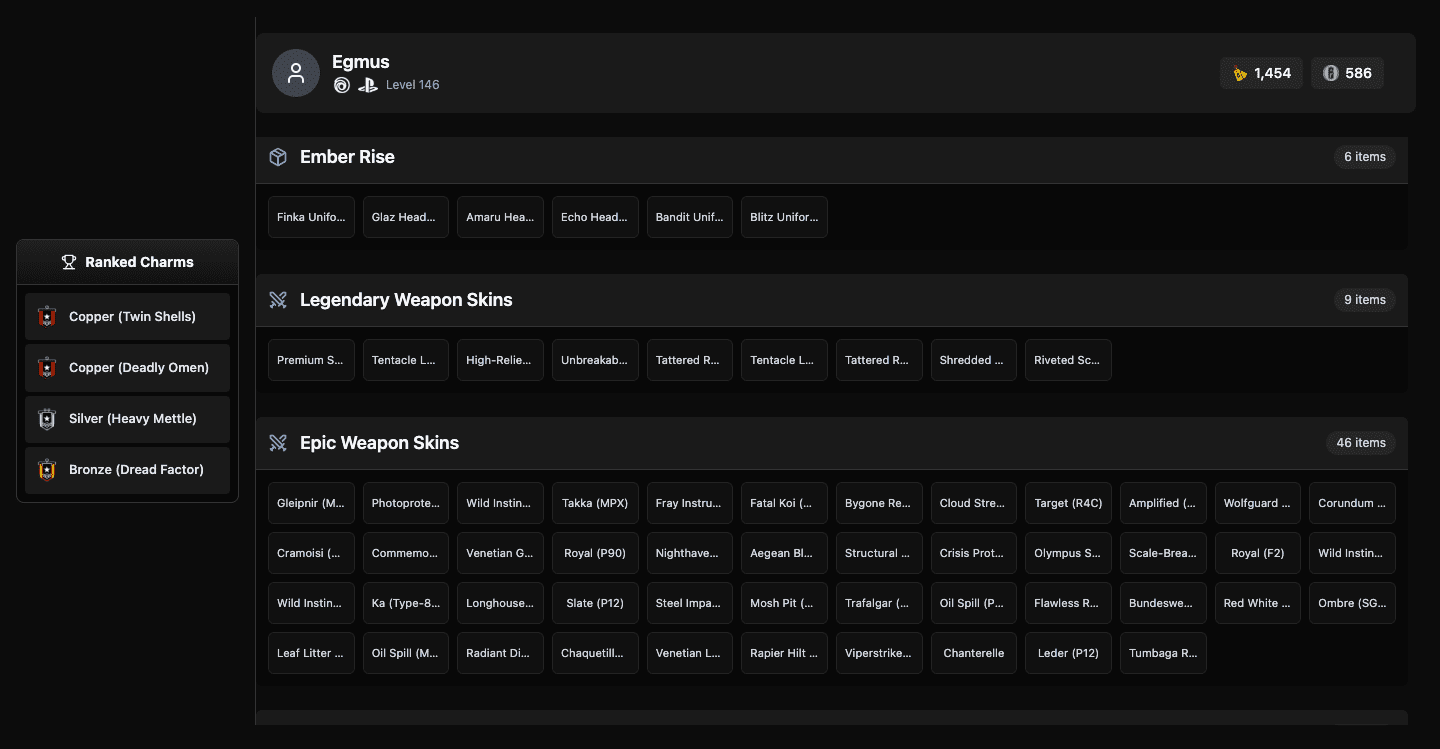Click the Ubisoft platform icon

tap(342, 85)
